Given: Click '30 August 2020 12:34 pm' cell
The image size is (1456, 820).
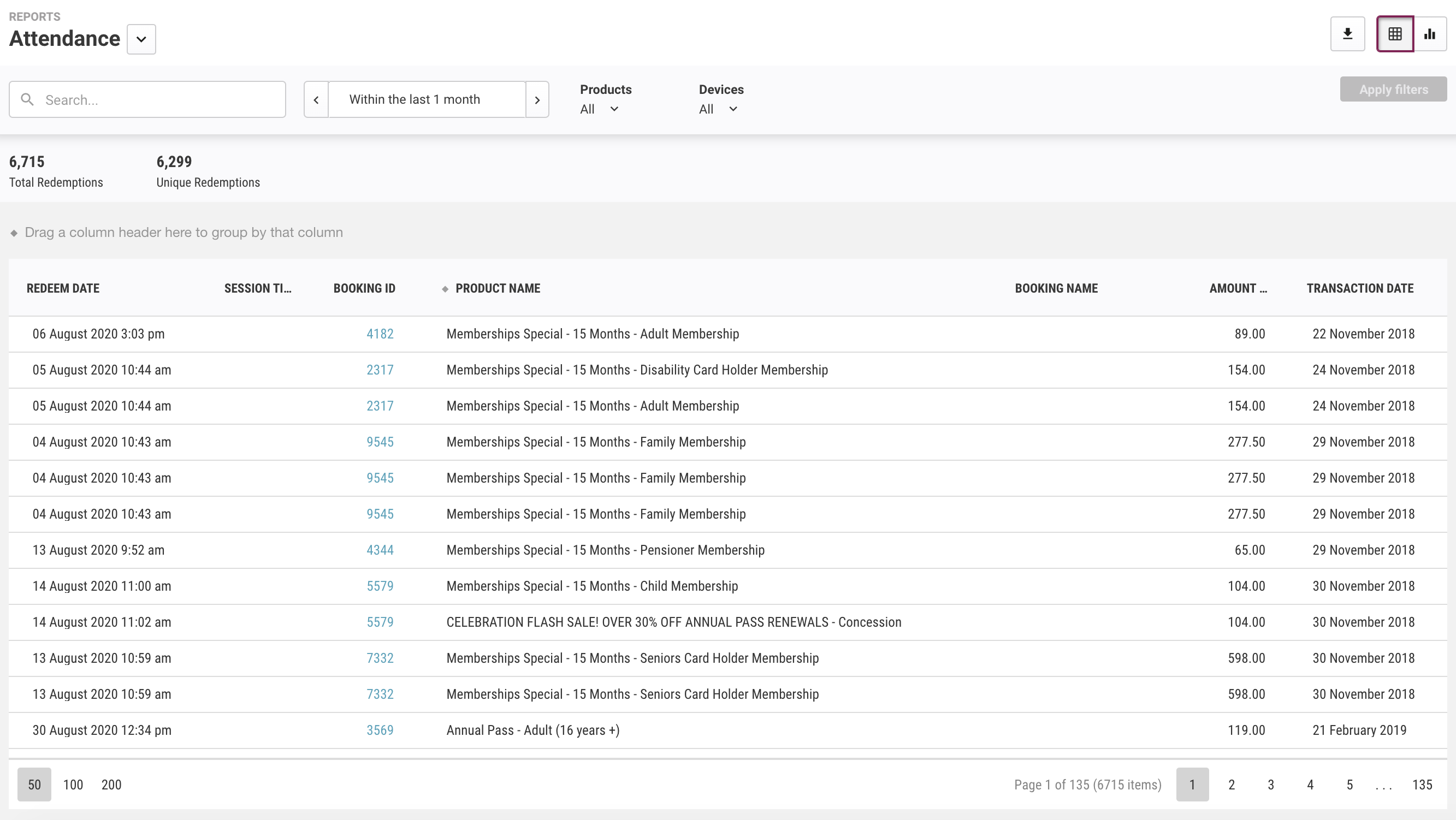Looking at the screenshot, I should pos(102,730).
